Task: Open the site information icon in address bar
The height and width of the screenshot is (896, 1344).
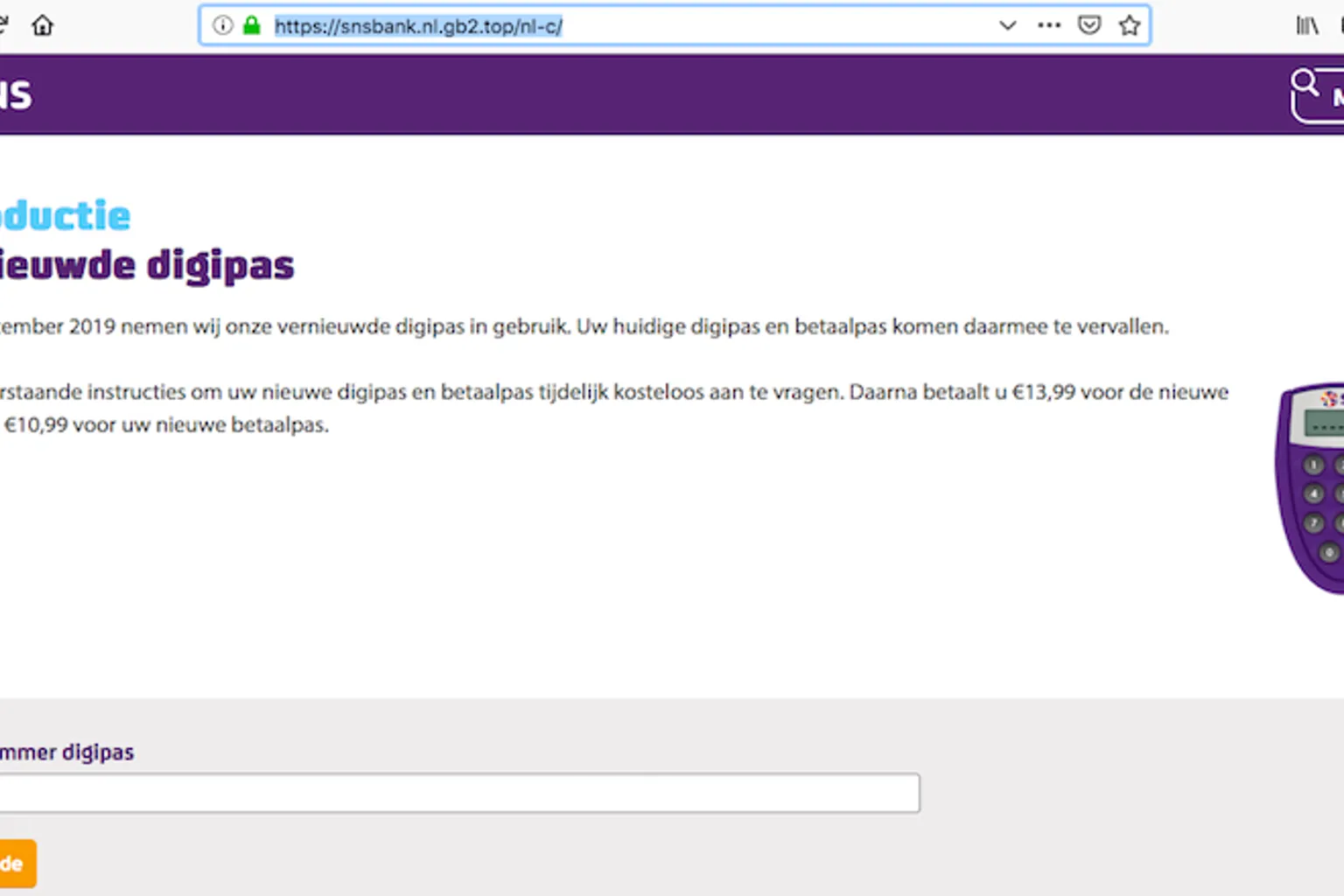Action: pos(223,25)
